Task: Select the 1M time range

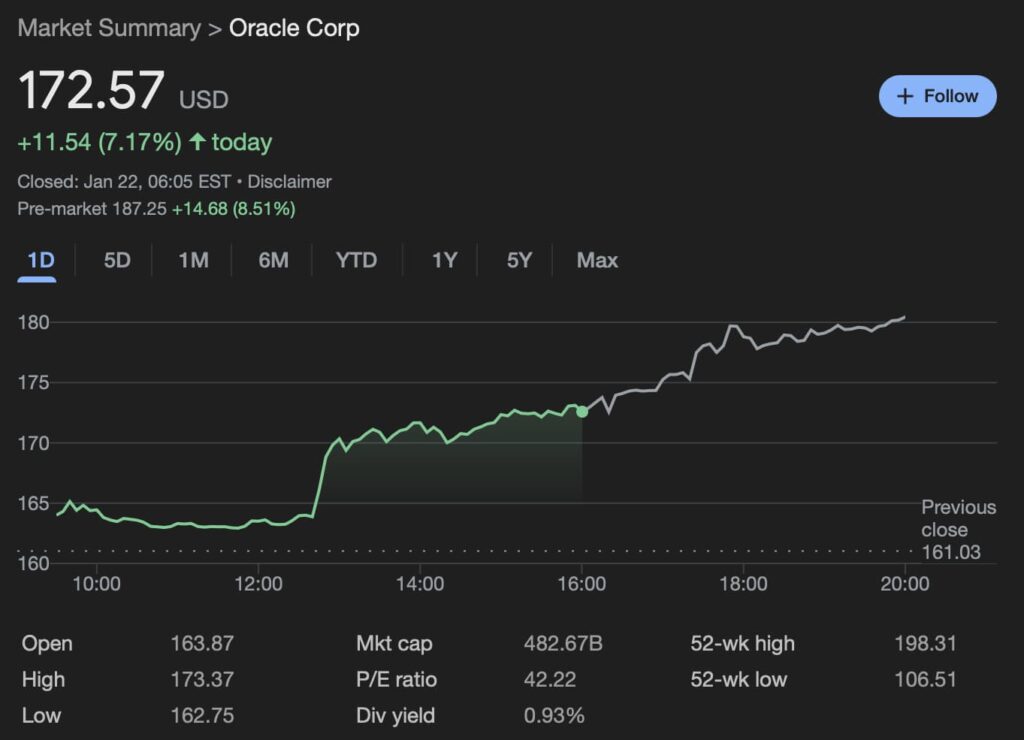Action: [x=192, y=260]
